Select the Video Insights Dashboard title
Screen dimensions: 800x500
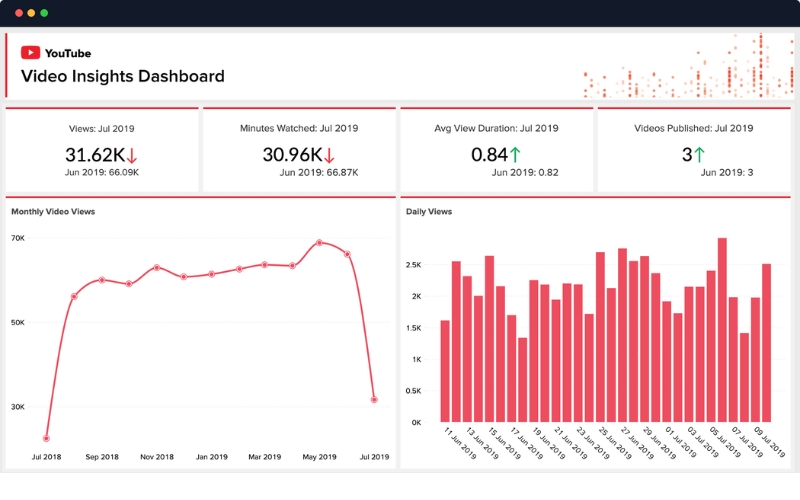pyautogui.click(x=122, y=76)
